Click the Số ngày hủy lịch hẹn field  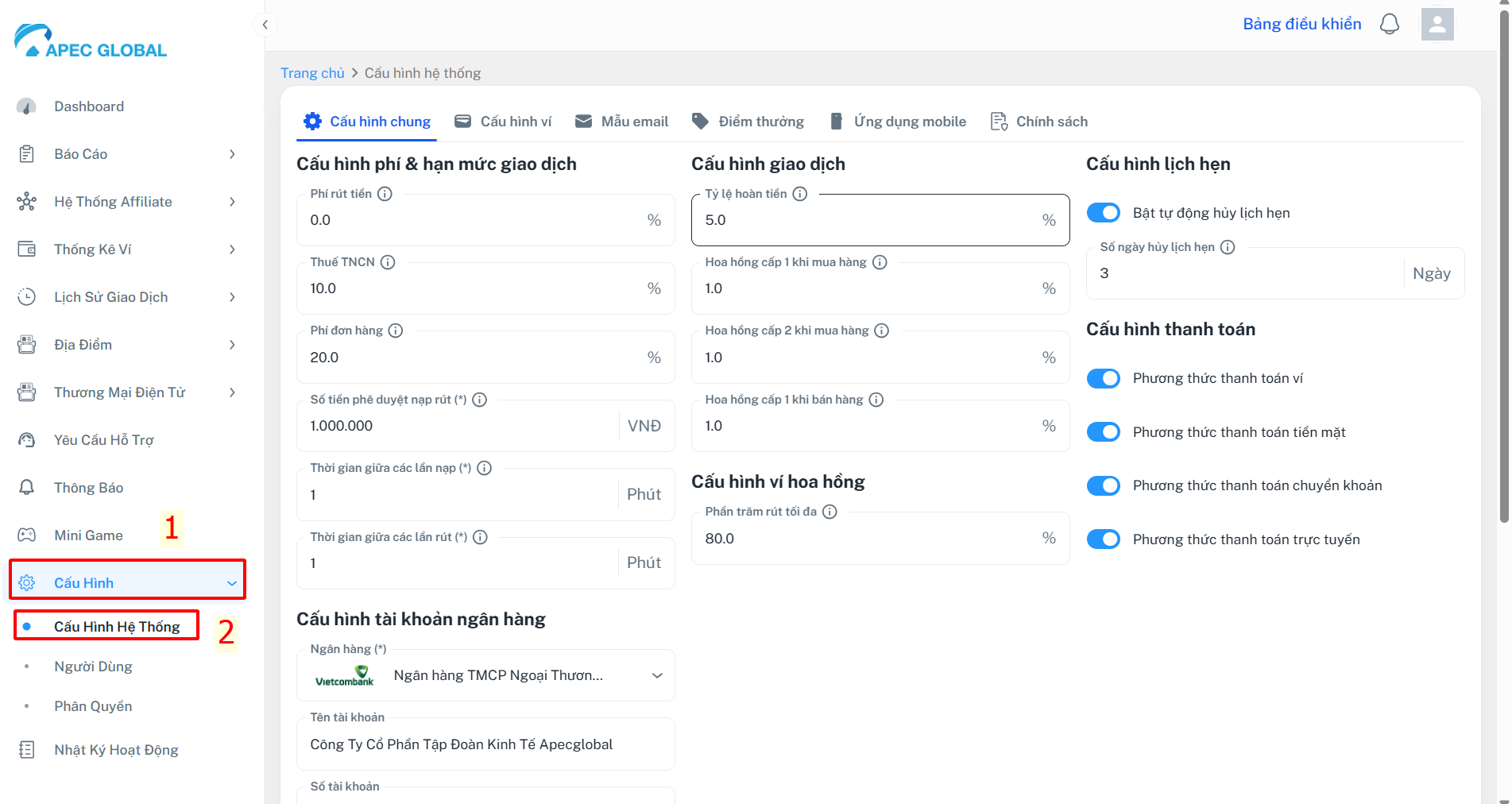[1275, 273]
